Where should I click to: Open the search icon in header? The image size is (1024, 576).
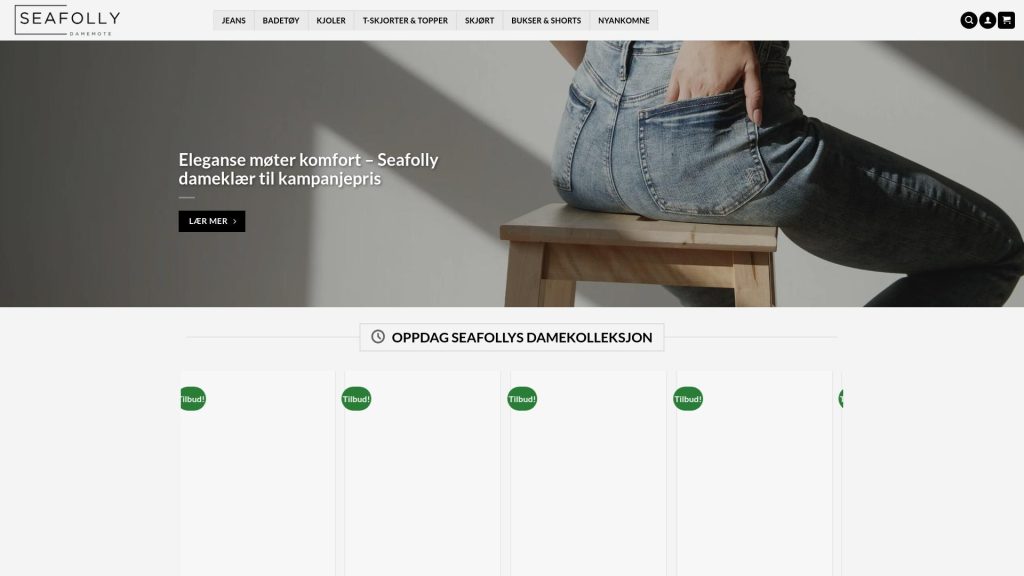[x=968, y=20]
